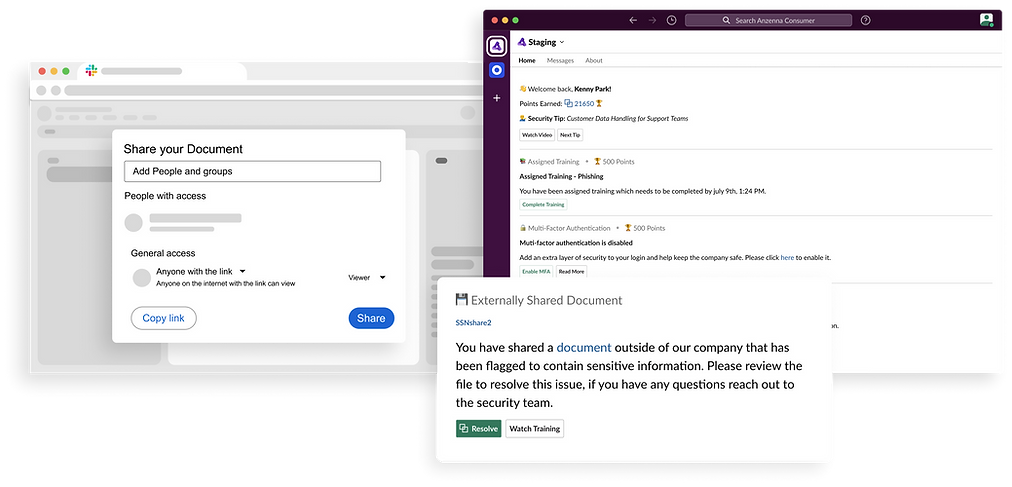1012x487 pixels.
Task: Click the Search Anzenna Consumer bar
Action: (x=768, y=20)
